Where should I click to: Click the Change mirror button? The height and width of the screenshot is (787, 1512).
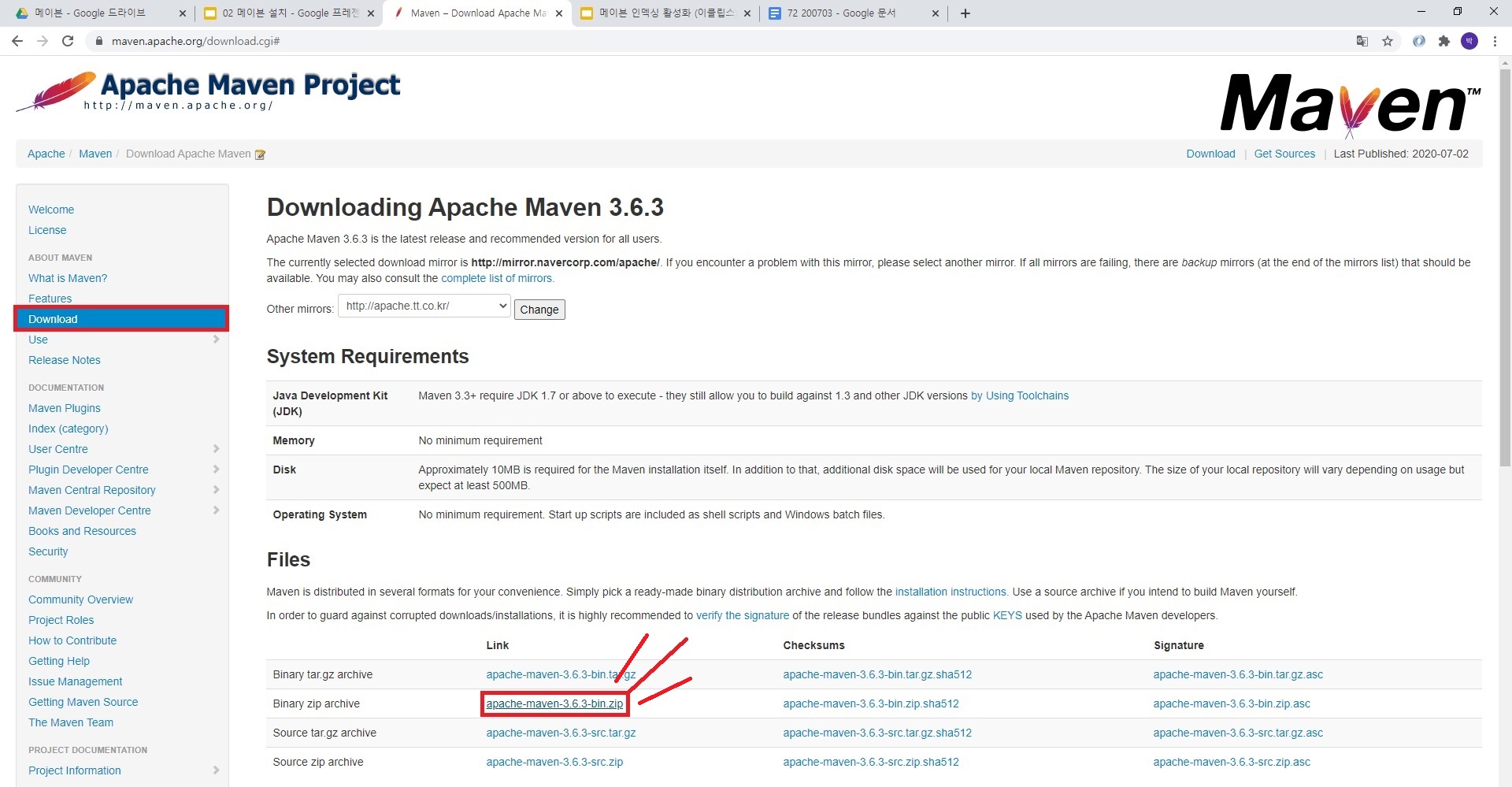coord(539,310)
